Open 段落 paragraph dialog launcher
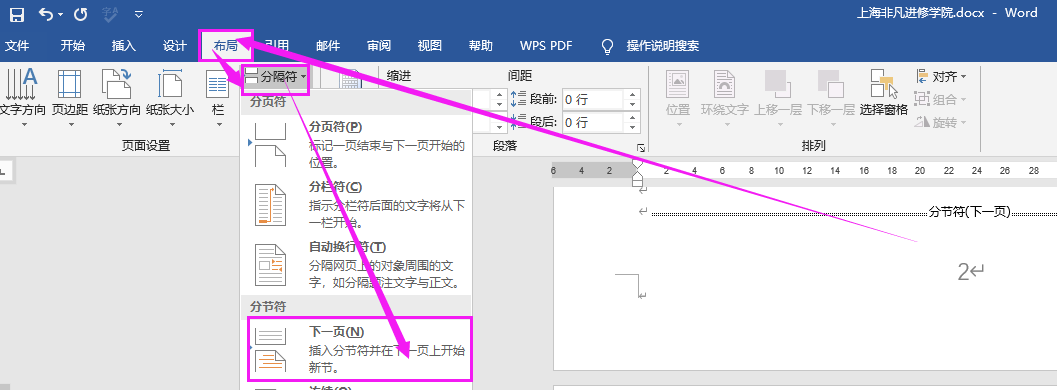Image resolution: width=1057 pixels, height=390 pixels. [x=640, y=148]
